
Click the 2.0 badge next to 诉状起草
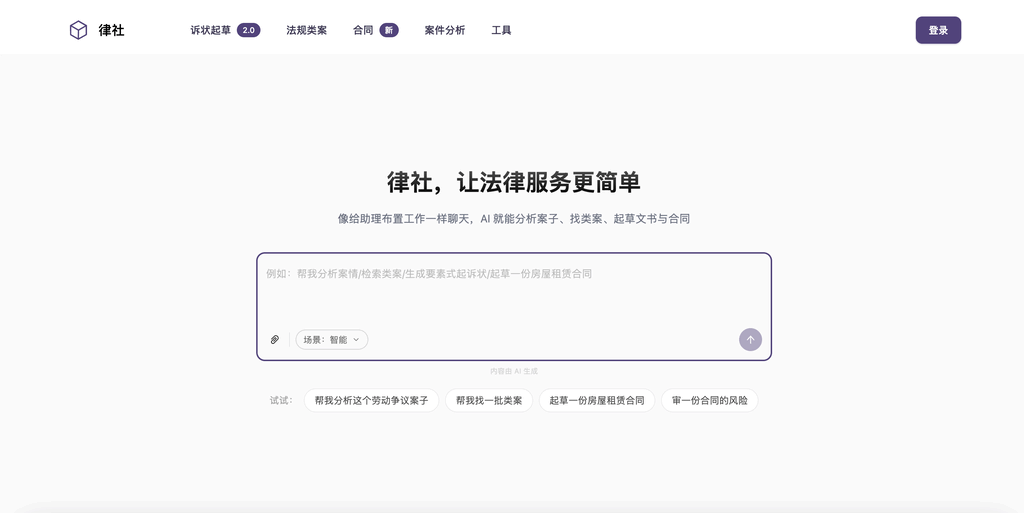click(248, 30)
